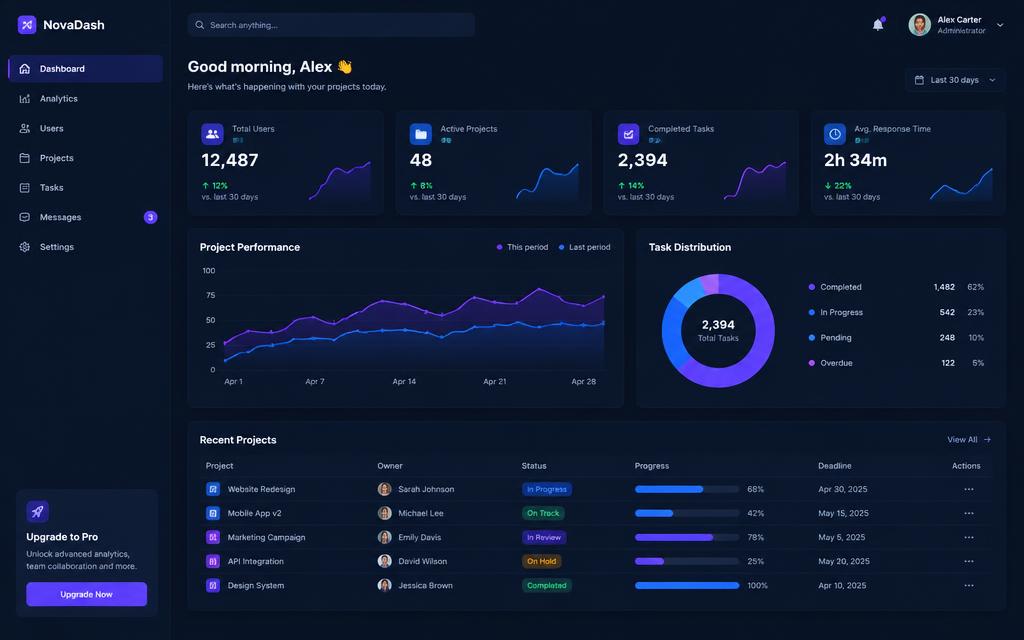Click the magnifier icon in search bar

(200, 25)
